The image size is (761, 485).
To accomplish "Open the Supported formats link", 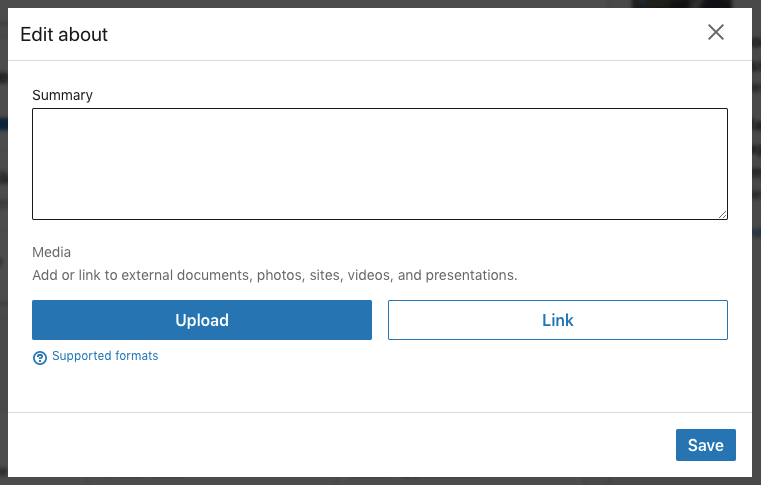I will (105, 356).
